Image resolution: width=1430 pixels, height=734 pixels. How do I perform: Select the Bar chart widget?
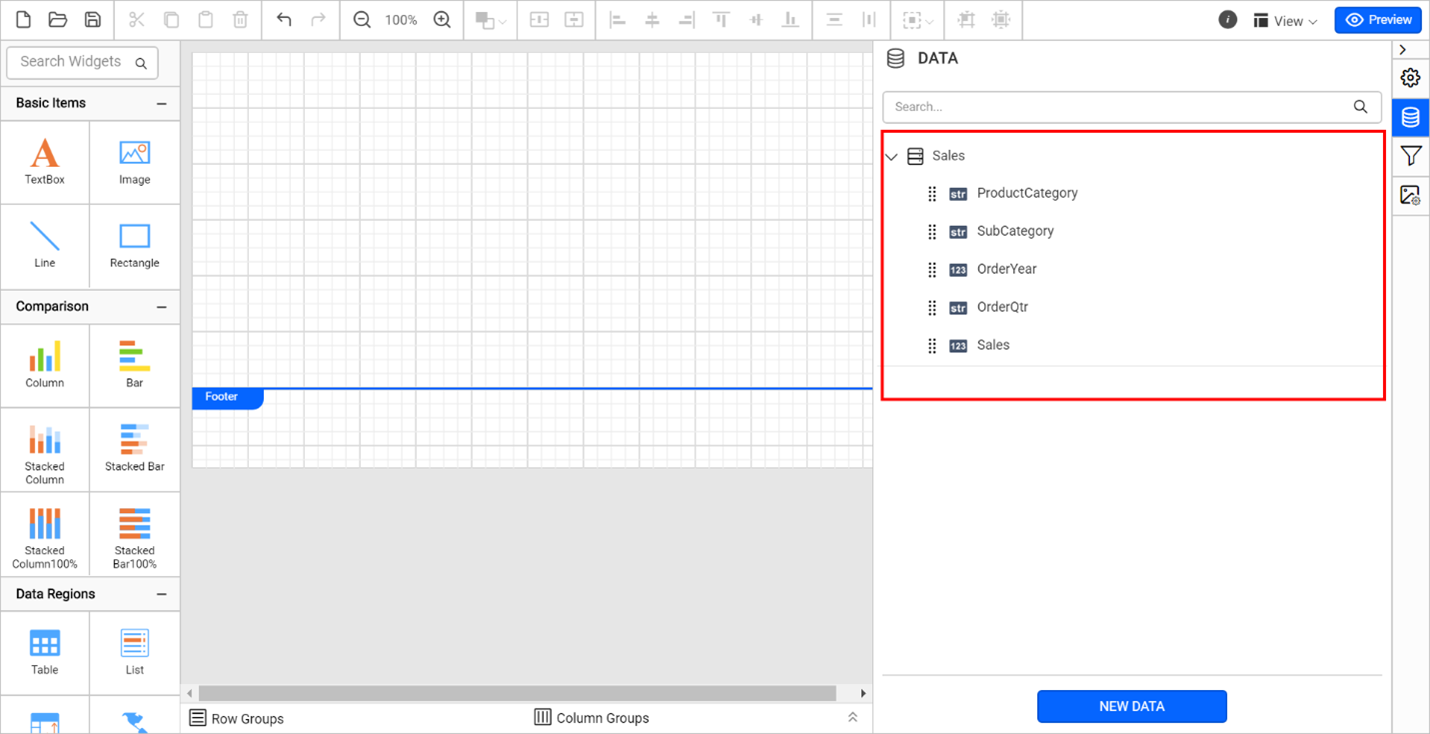(135, 365)
